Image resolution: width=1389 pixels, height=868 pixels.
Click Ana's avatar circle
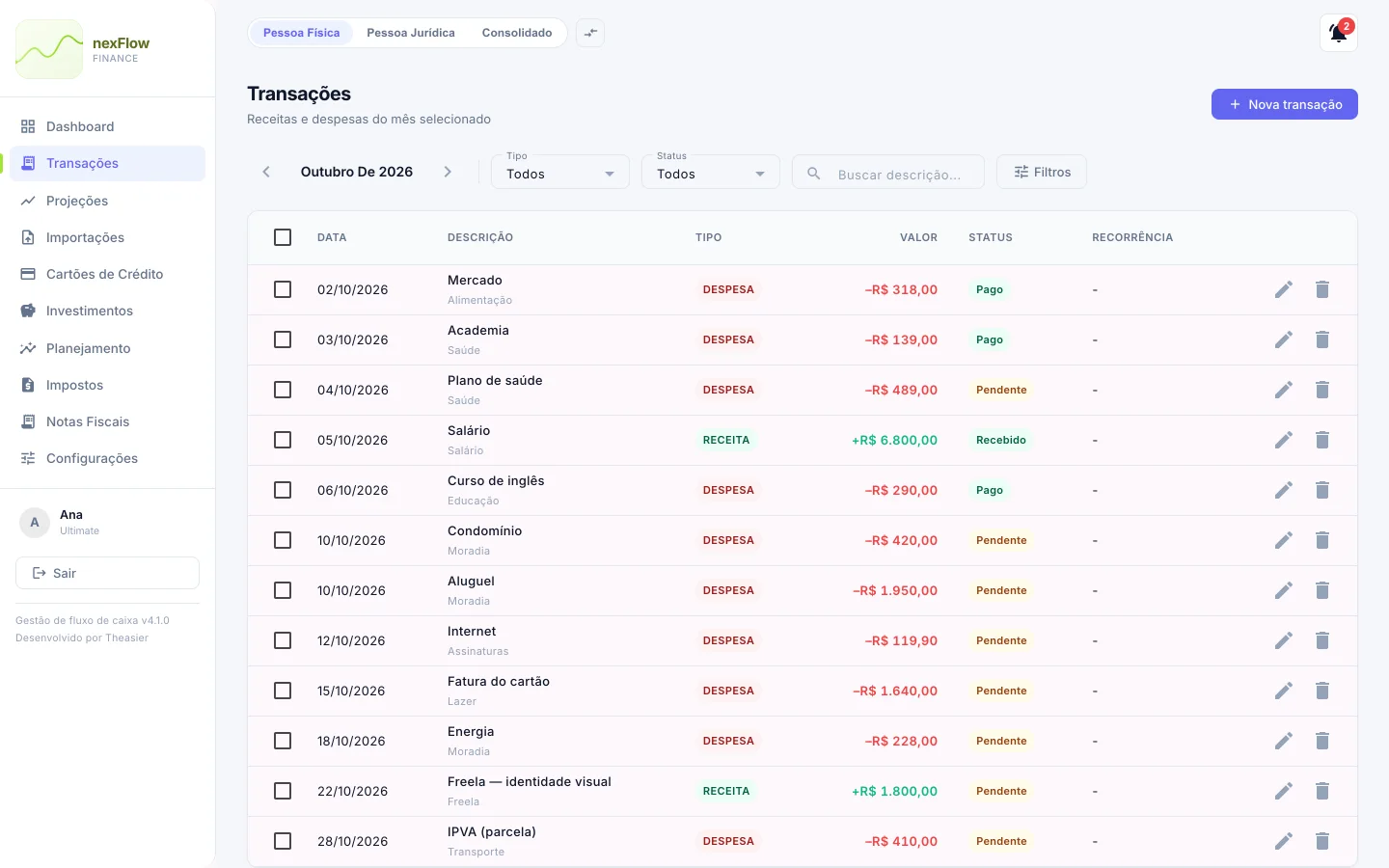35,522
